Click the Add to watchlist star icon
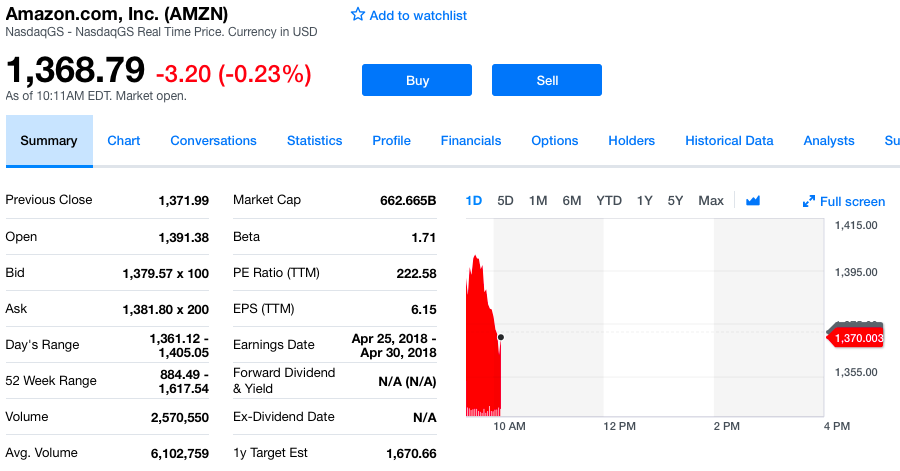 pos(358,15)
